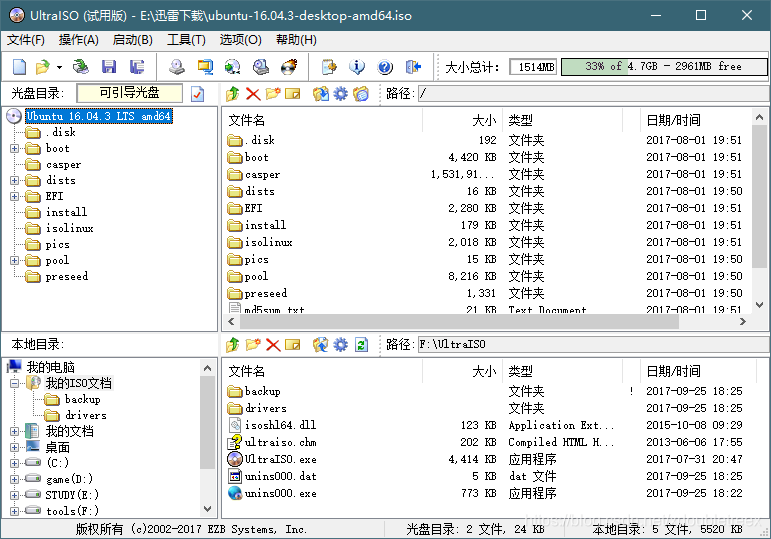Image resolution: width=771 pixels, height=539 pixels.
Task: Expand the pool folder in disc tree
Action: point(14,261)
